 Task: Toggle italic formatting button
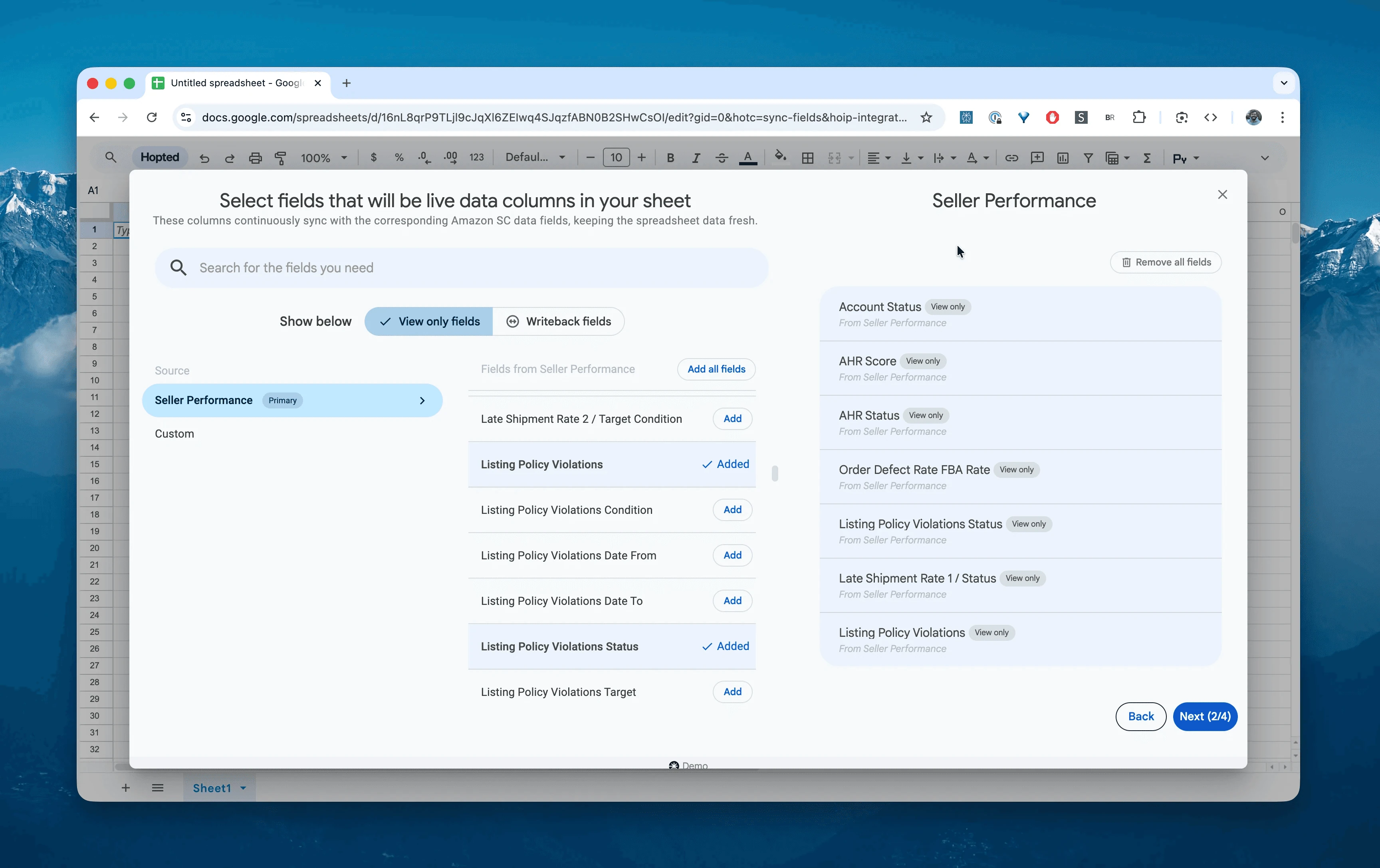(696, 158)
